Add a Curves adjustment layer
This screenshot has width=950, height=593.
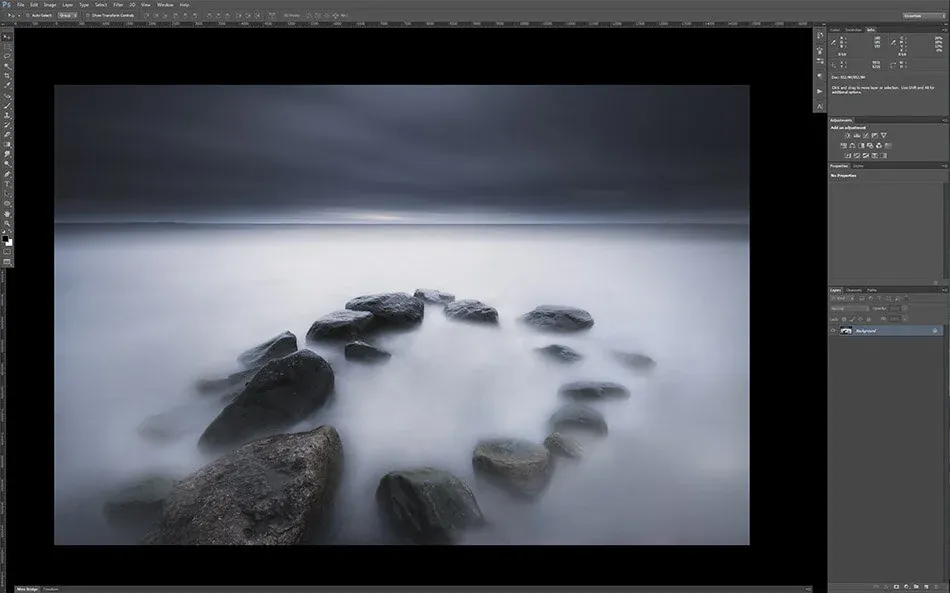[x=866, y=135]
